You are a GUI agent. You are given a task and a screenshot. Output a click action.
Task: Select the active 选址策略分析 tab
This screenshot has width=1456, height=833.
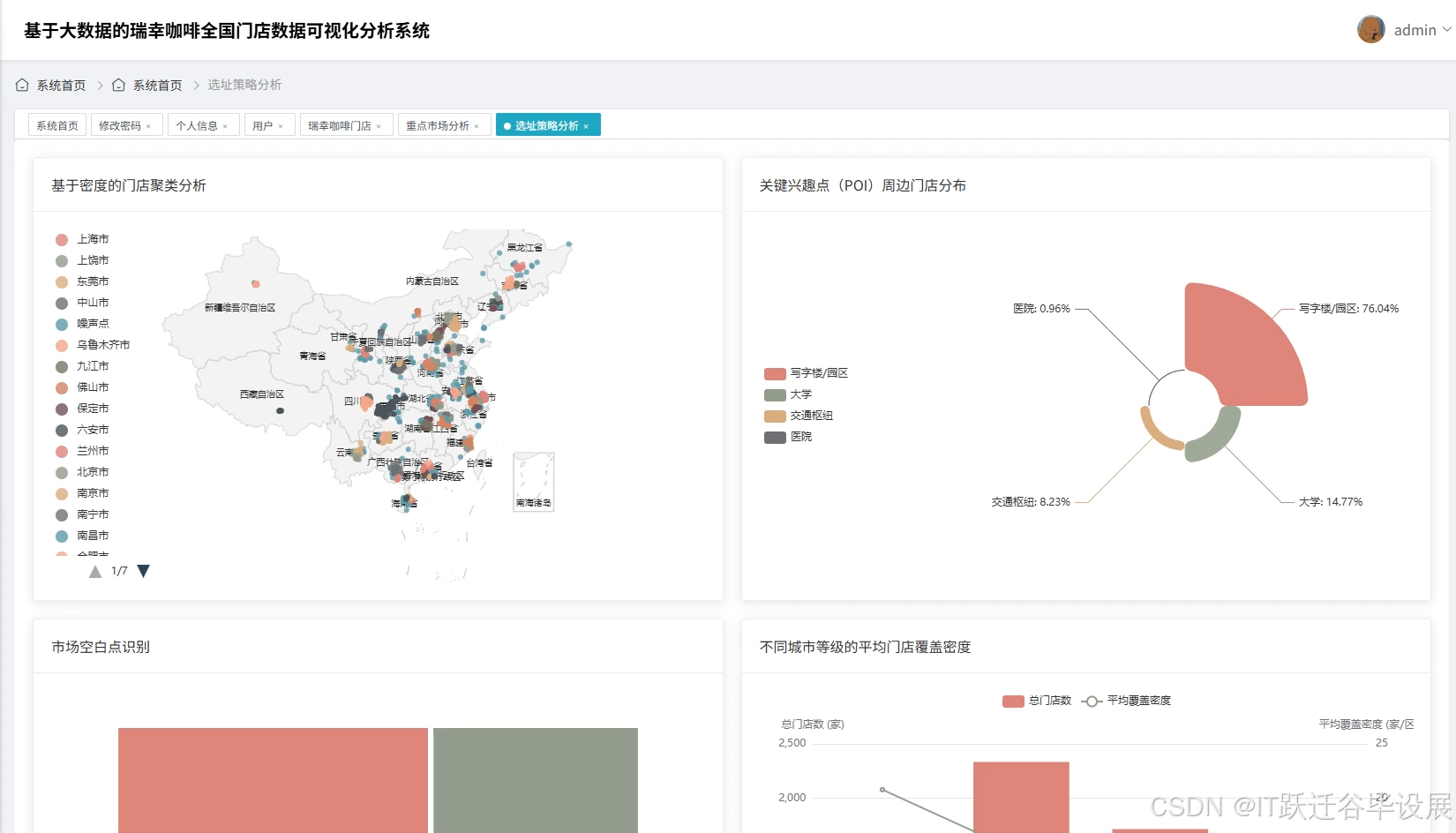[x=546, y=125]
